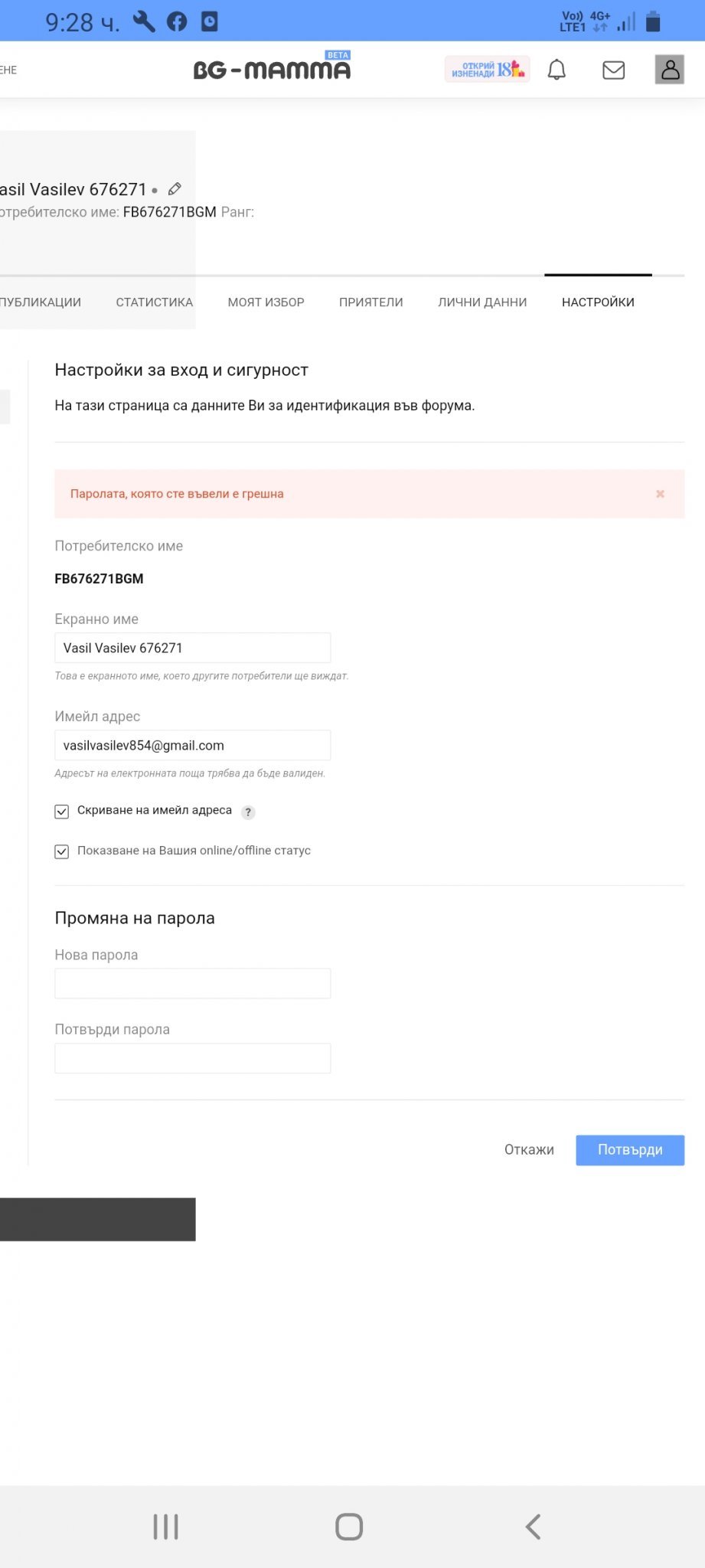This screenshot has height=1568, width=705.
Task: Click the help question mark icon
Action: click(248, 812)
